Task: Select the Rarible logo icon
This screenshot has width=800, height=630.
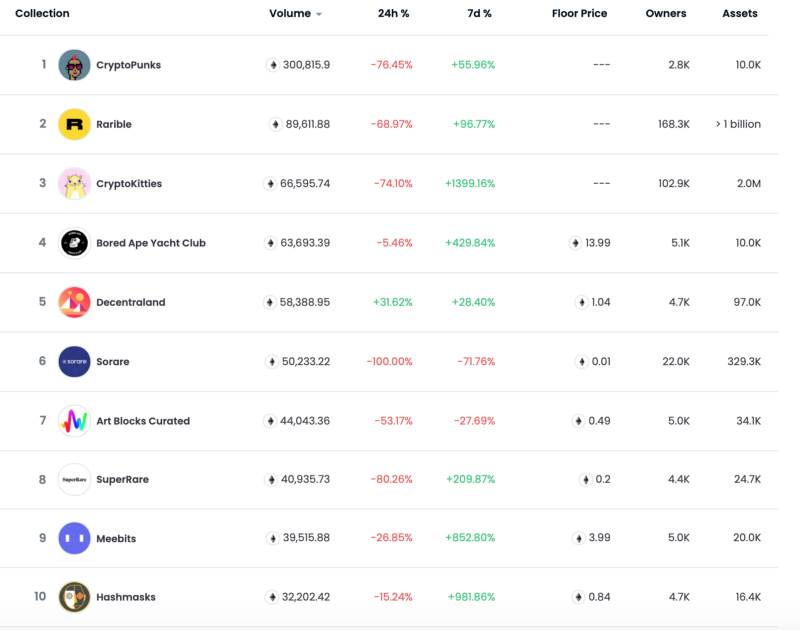Action: coord(74,124)
